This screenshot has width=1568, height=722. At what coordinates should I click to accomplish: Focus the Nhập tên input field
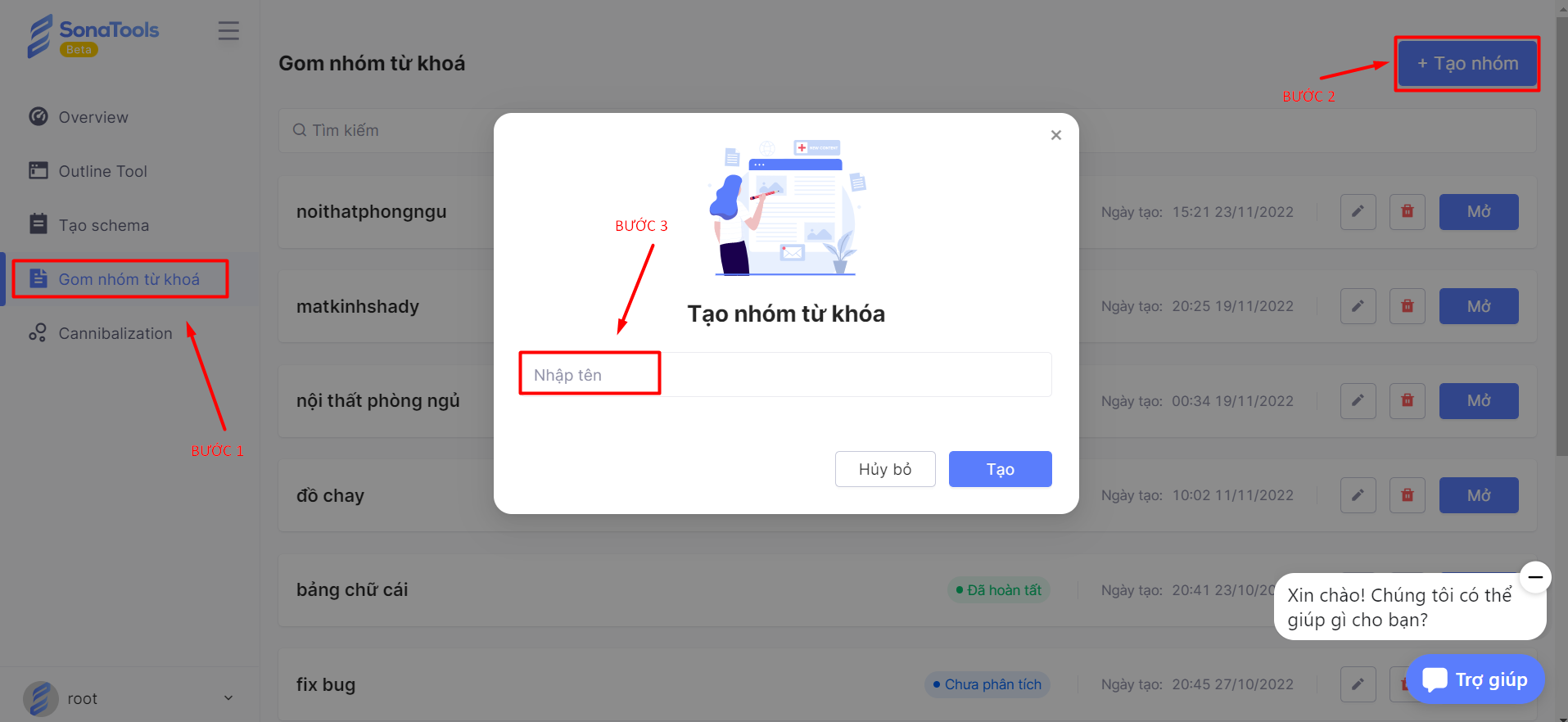point(785,375)
